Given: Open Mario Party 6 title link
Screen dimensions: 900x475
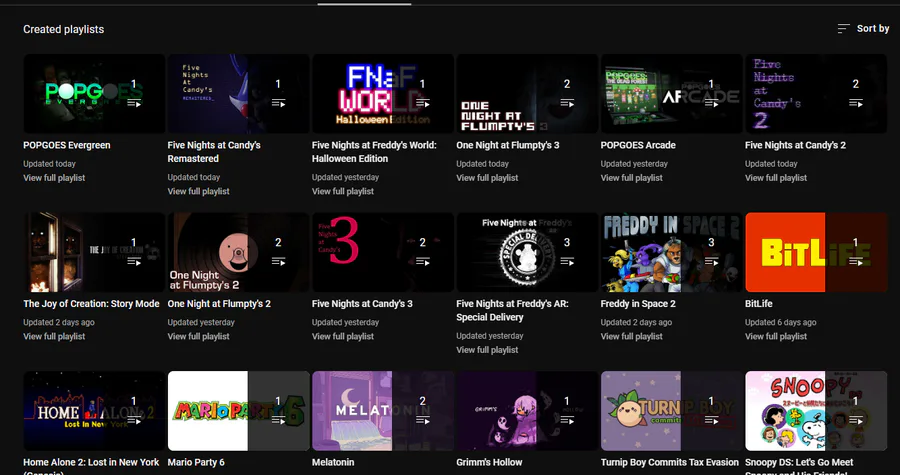Looking at the screenshot, I should (196, 462).
